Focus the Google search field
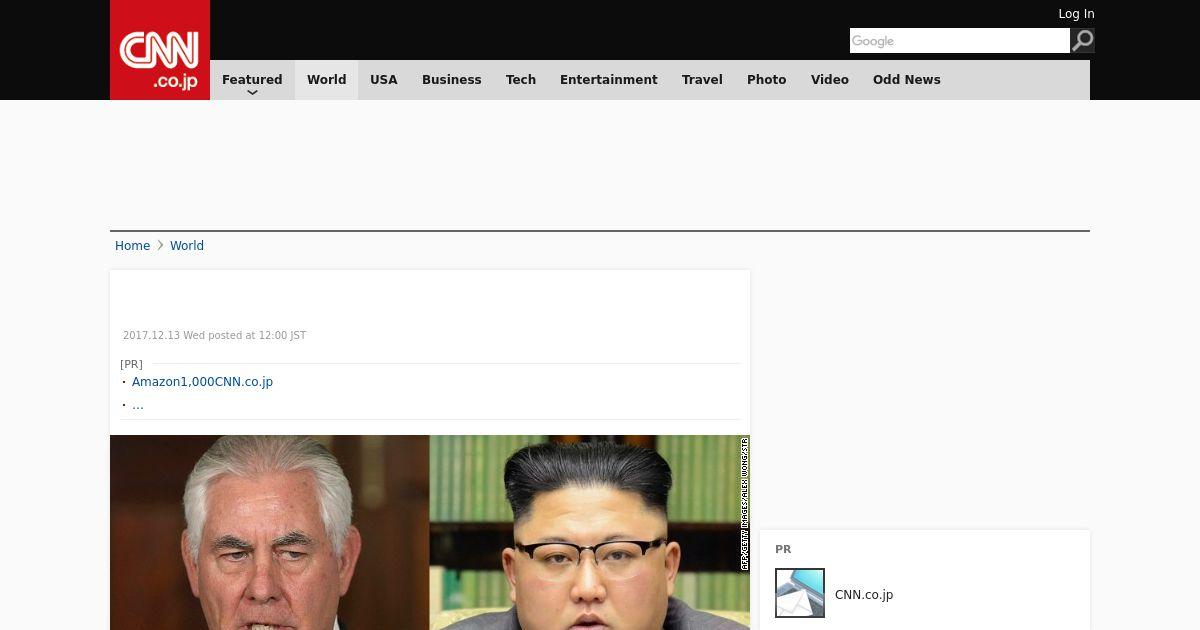 [x=960, y=41]
